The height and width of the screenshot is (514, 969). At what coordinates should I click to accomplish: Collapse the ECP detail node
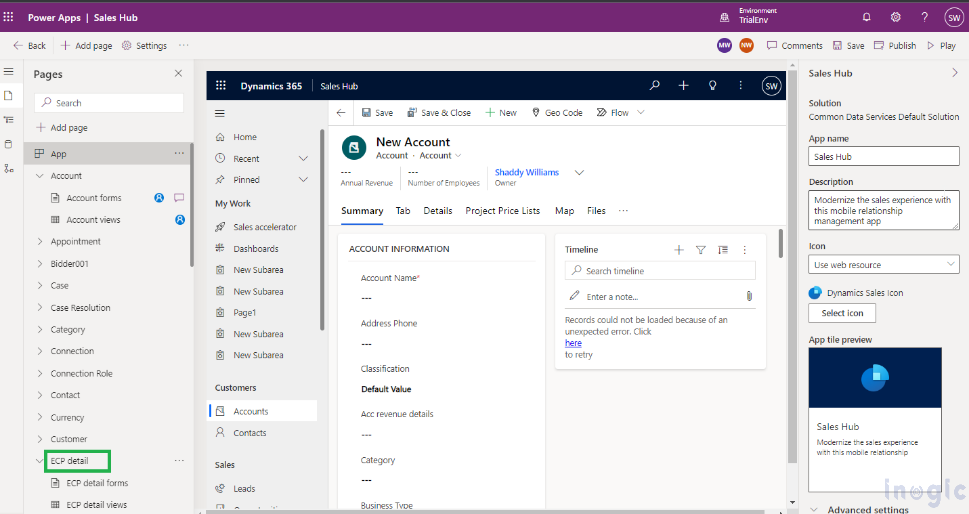40,461
